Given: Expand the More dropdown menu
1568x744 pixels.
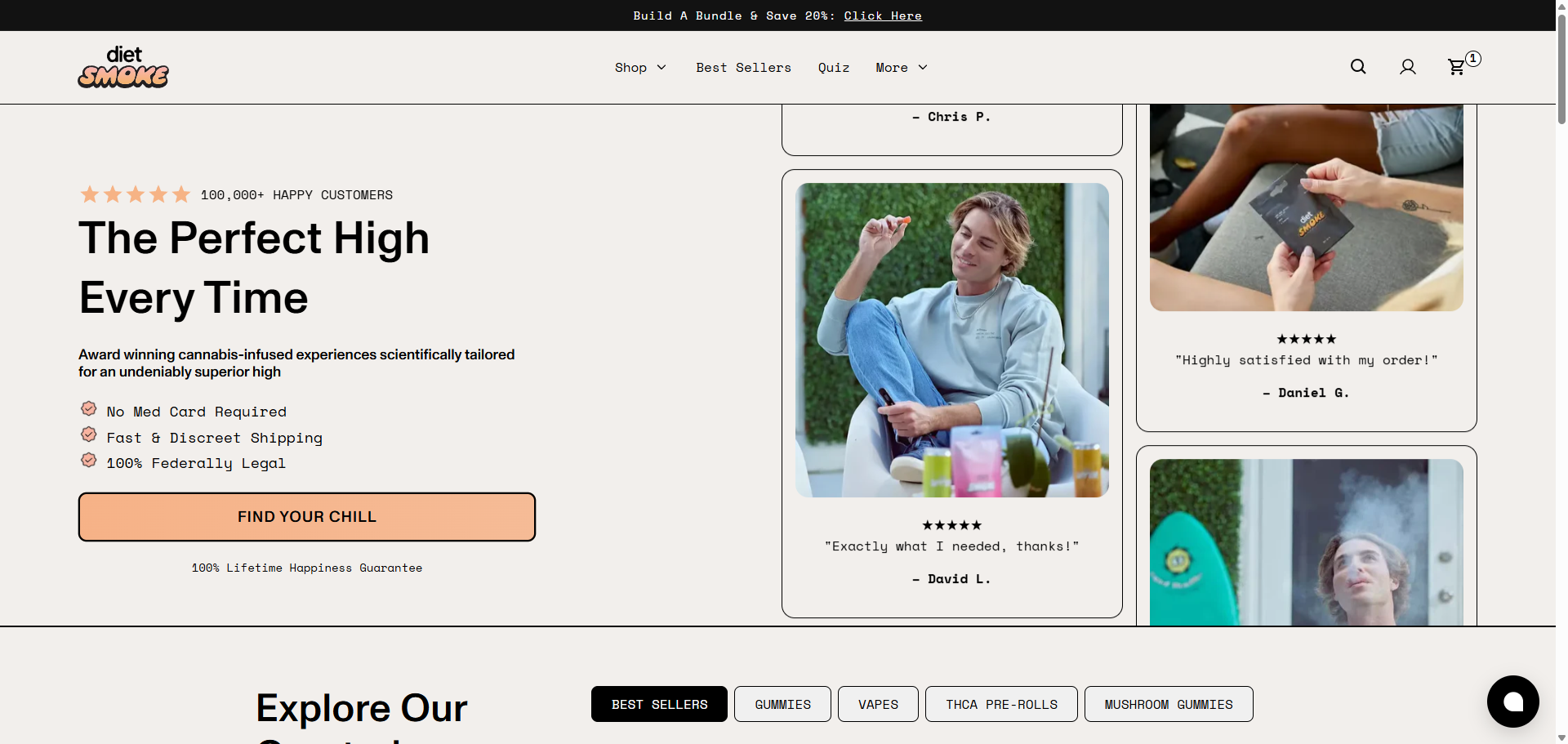Looking at the screenshot, I should point(902,68).
